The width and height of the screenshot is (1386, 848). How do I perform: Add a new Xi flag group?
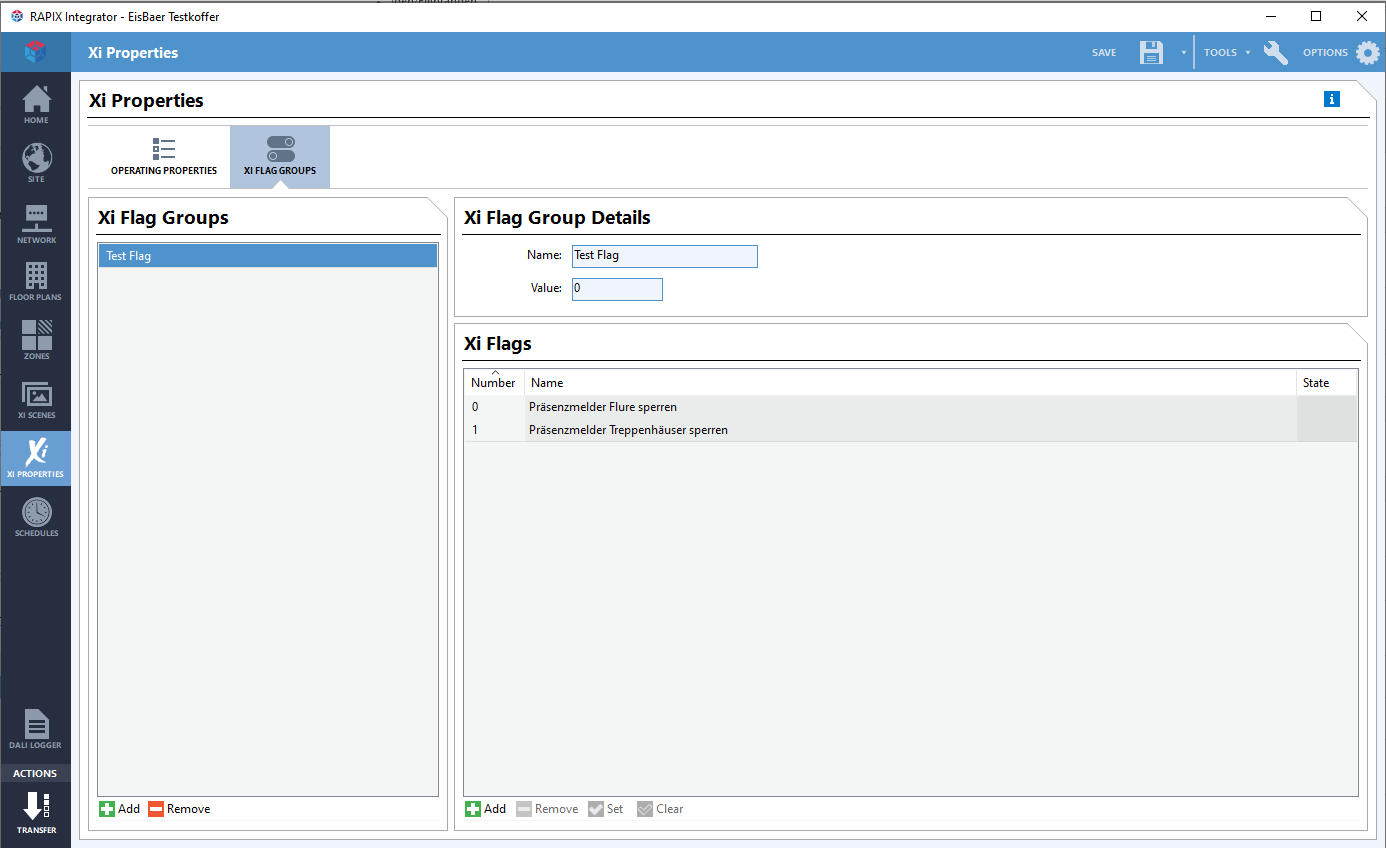pos(120,809)
